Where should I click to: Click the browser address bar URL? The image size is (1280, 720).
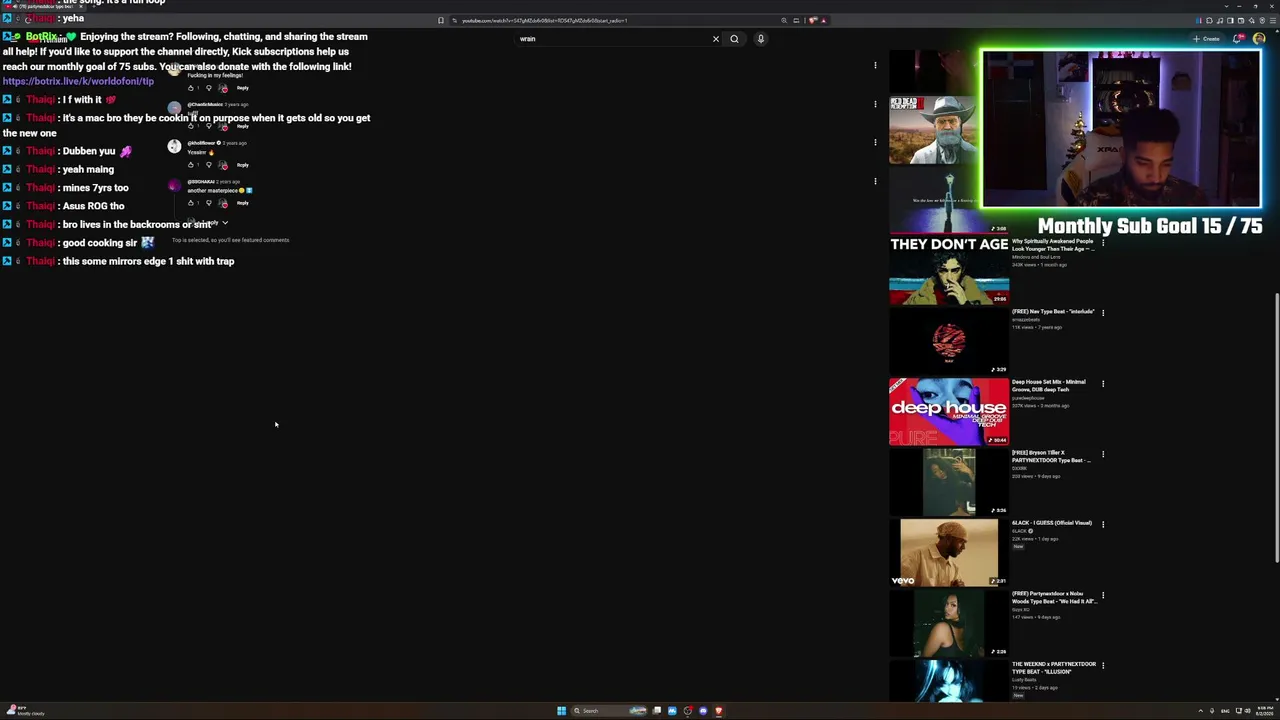point(544,20)
